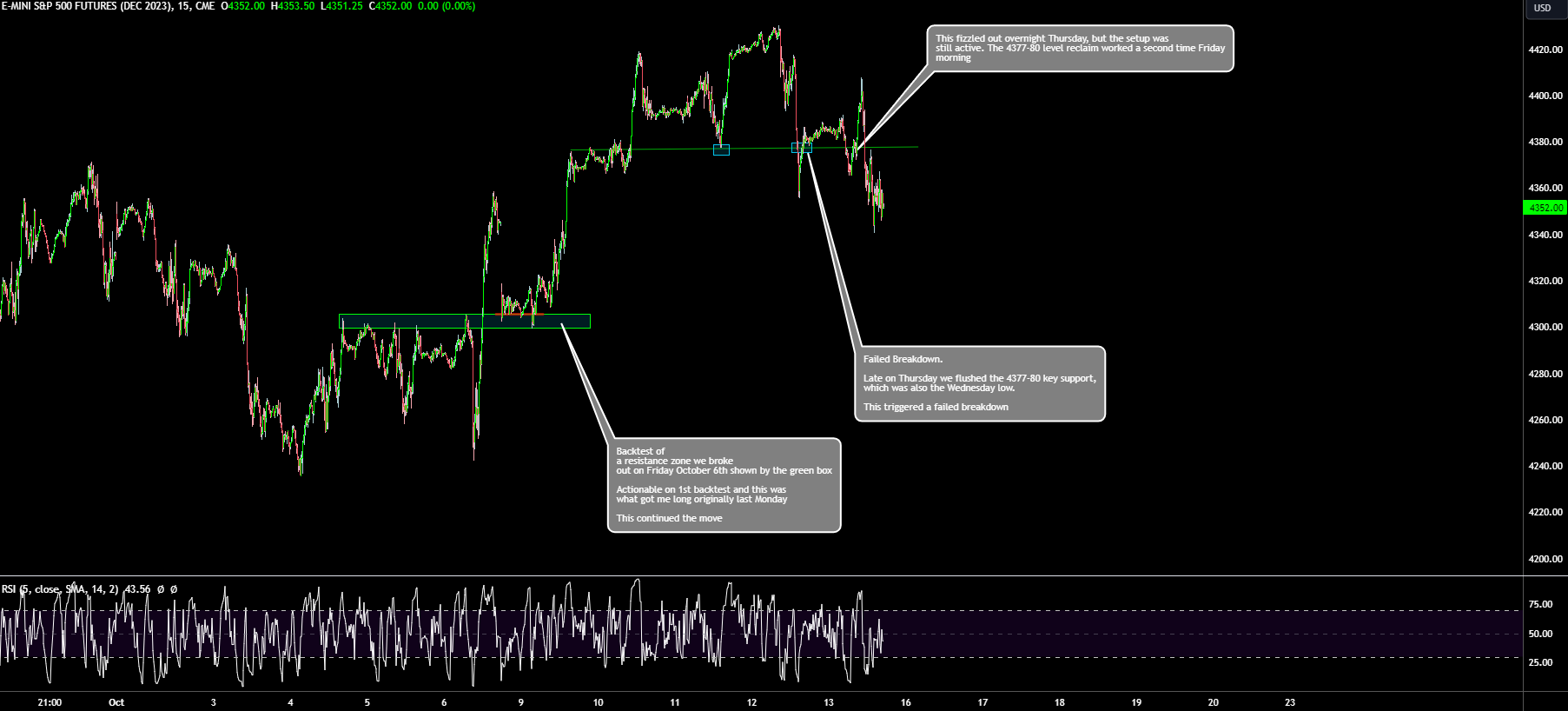This screenshot has height=711, width=1568.
Task: Click price axis label 4200.00
Action: [1545, 559]
